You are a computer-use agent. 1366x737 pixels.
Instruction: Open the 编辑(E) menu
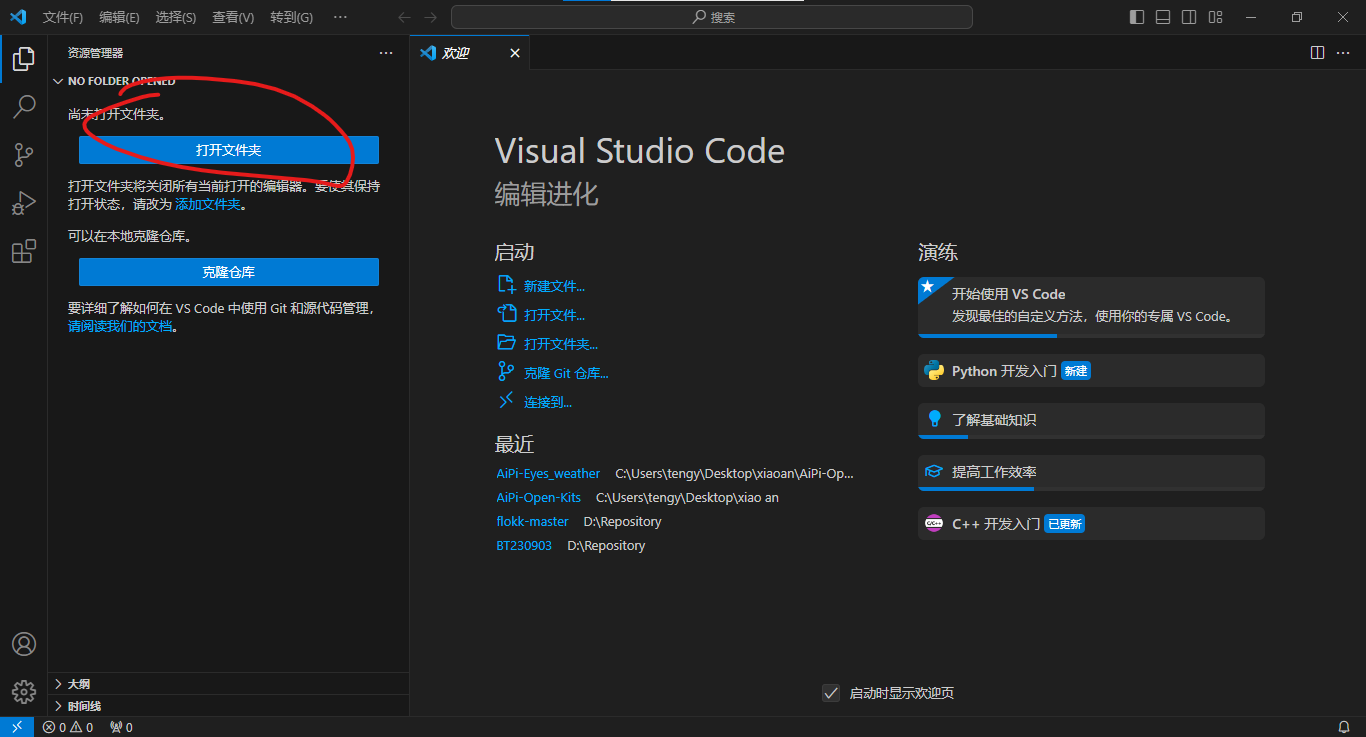pyautogui.click(x=119, y=17)
